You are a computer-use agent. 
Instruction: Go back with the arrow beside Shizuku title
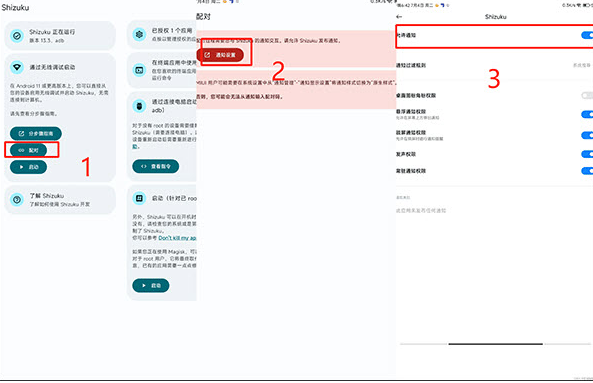pos(399,17)
